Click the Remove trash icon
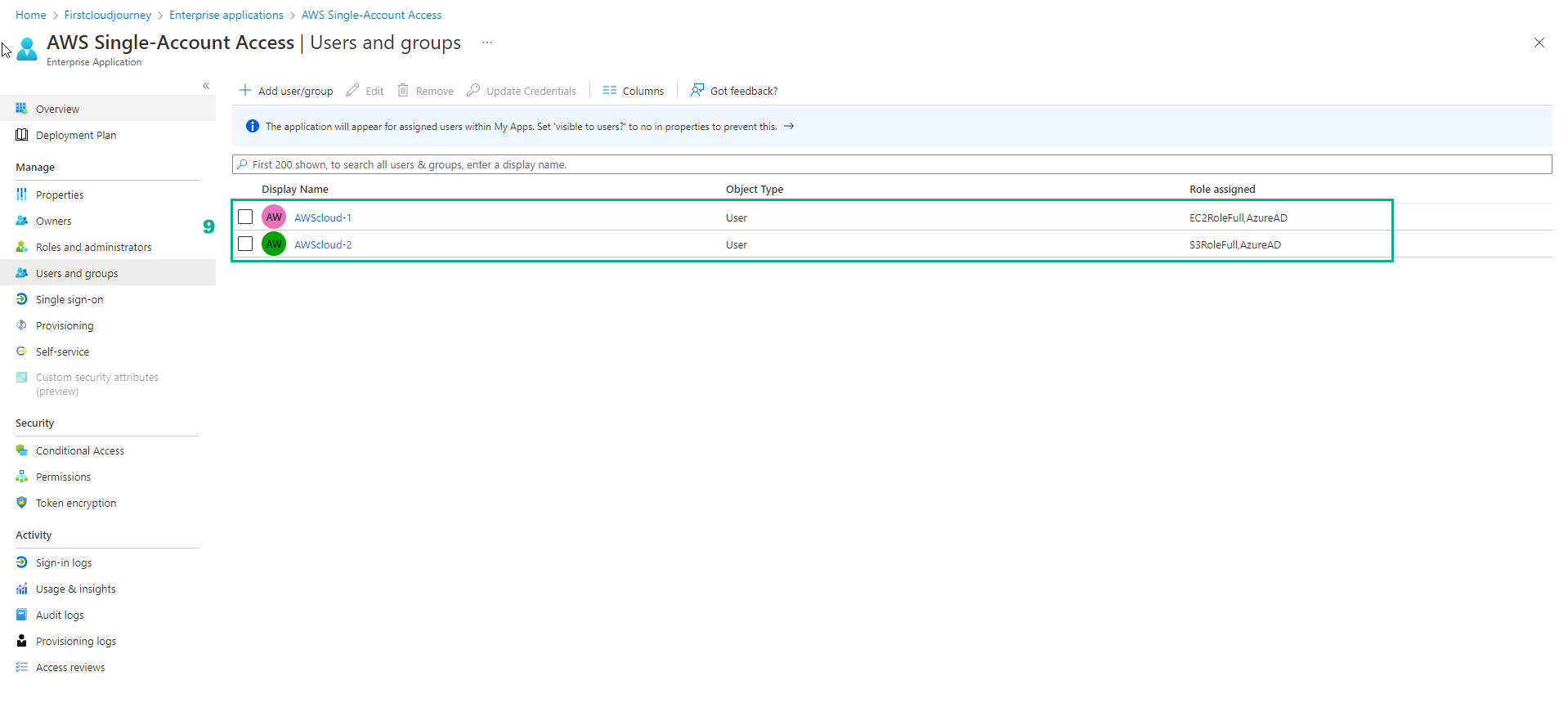Image resolution: width=1568 pixels, height=712 pixels. (403, 90)
